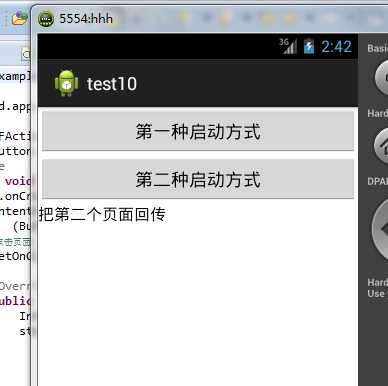Screen dimensions: 388x386
Task: Click the folder icon in Eclipse toolbar
Action: [x=20, y=18]
